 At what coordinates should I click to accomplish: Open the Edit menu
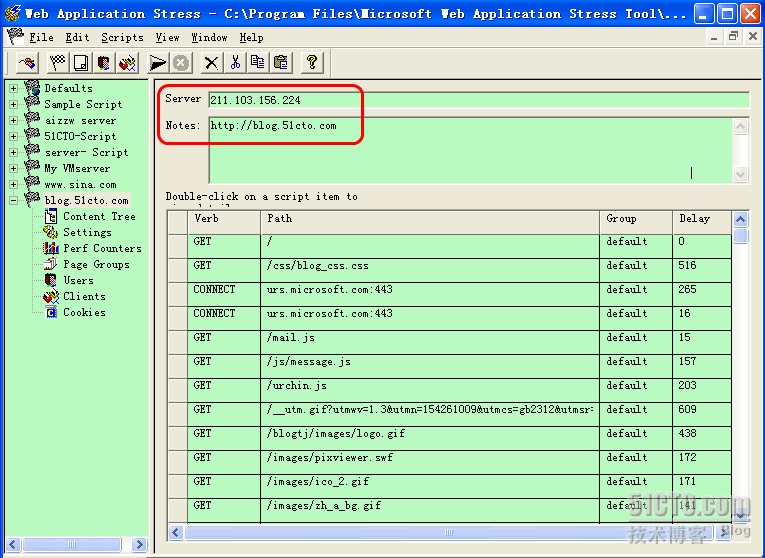(x=78, y=38)
